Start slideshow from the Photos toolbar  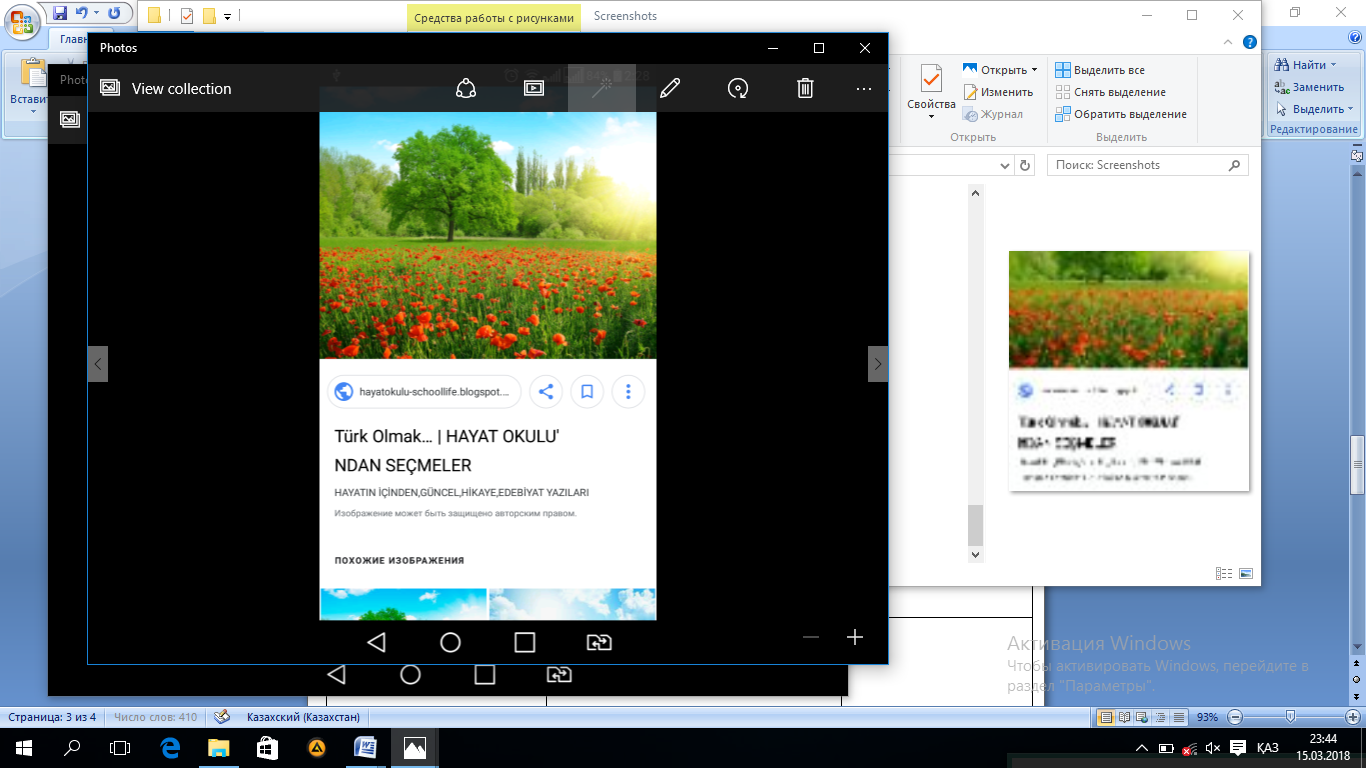click(534, 88)
